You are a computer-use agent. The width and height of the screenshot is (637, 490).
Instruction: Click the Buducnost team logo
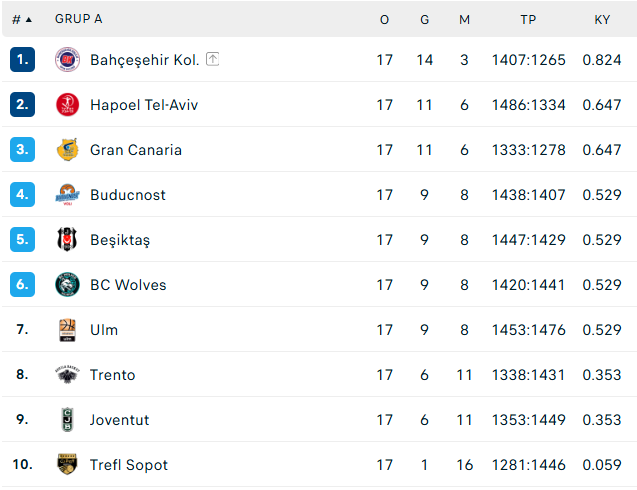click(67, 195)
